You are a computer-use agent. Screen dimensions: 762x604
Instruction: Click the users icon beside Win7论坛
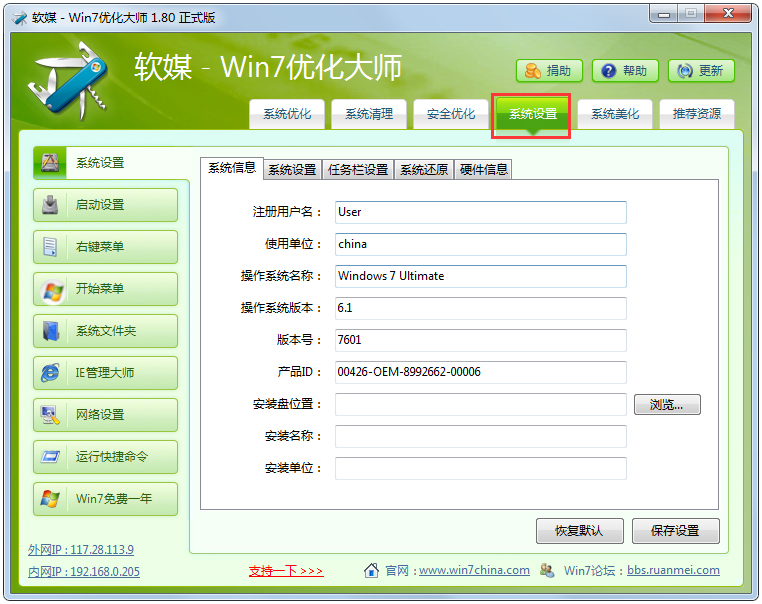[547, 570]
